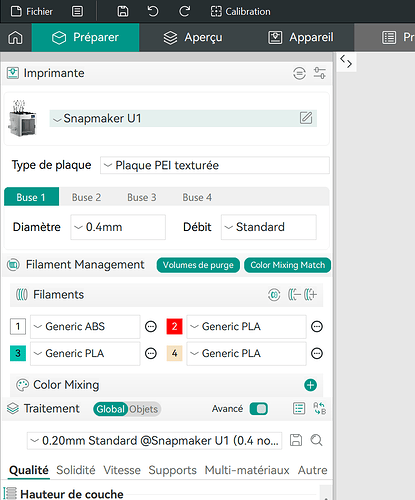
Task: Switch to the Préparer tab
Action: pos(85,37)
